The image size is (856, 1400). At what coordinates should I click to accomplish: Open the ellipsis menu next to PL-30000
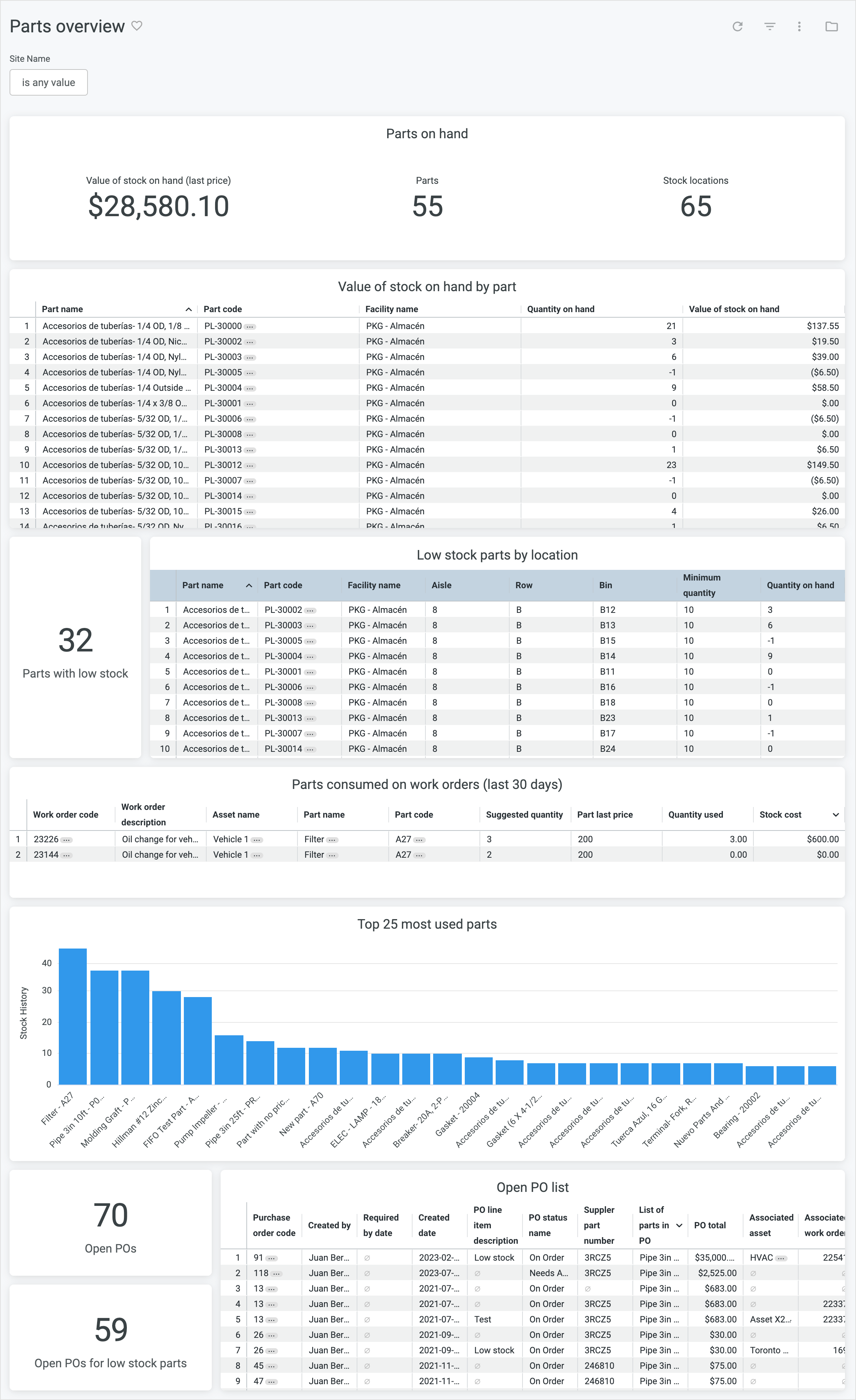click(x=250, y=326)
